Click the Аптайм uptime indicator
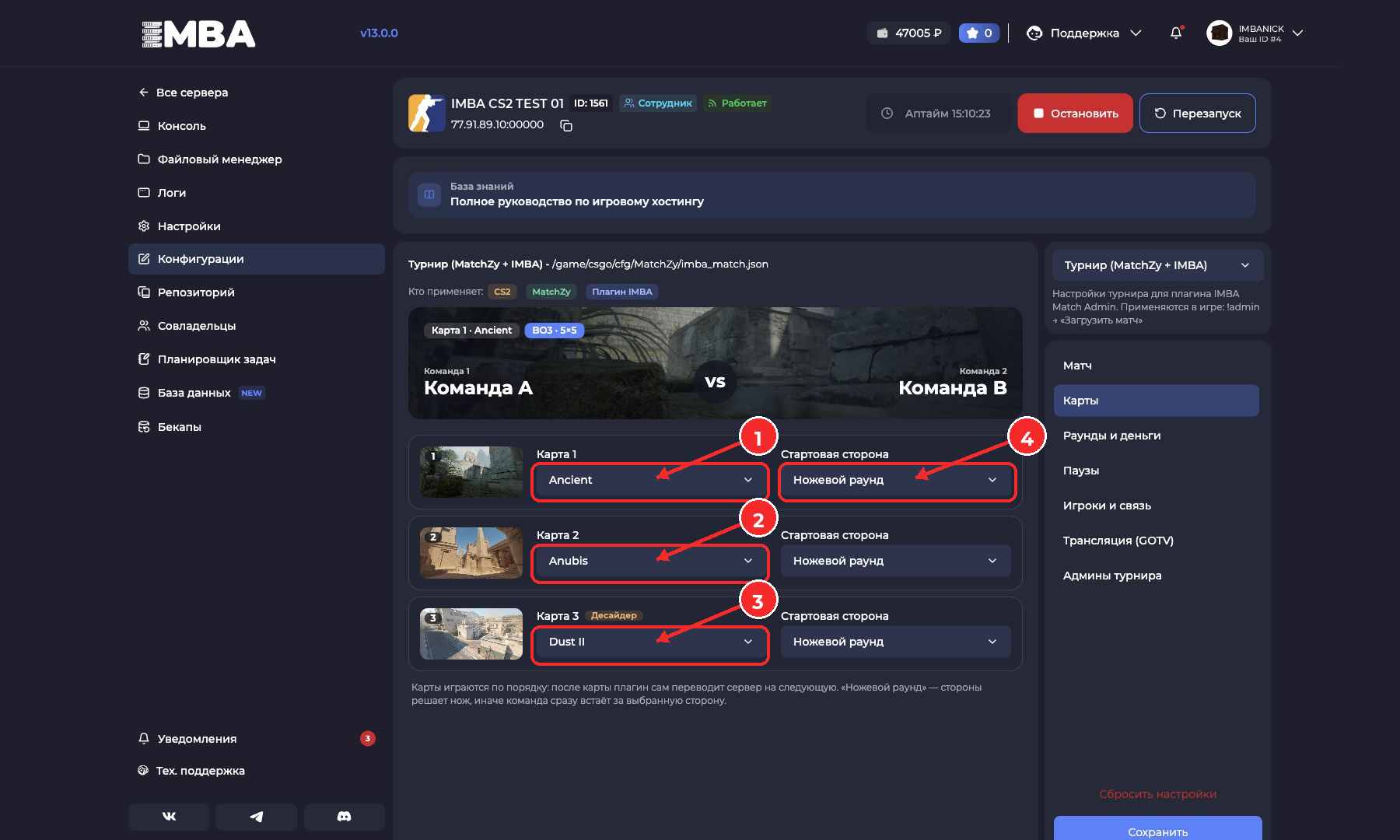1400x840 pixels. click(x=937, y=114)
